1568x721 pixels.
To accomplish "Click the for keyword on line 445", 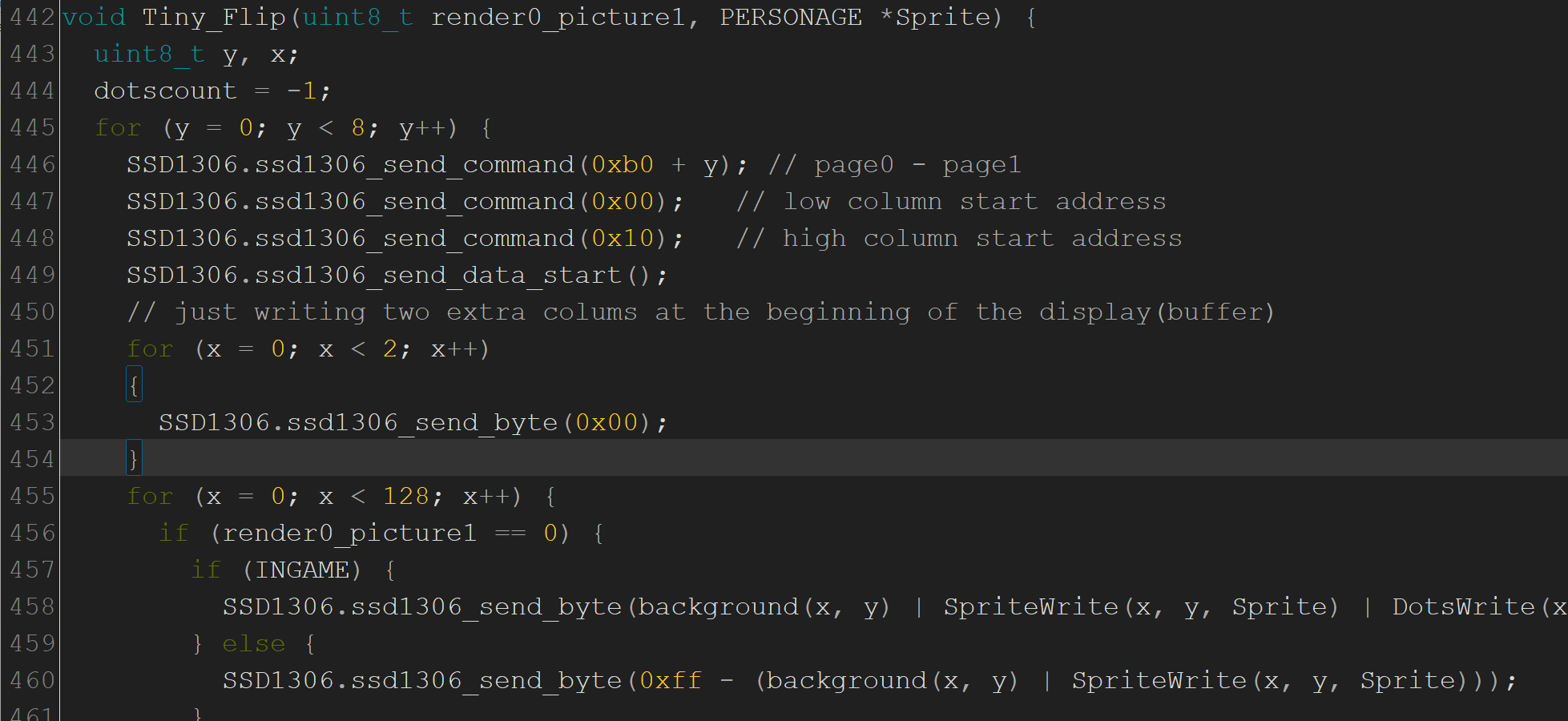I will (x=117, y=127).
